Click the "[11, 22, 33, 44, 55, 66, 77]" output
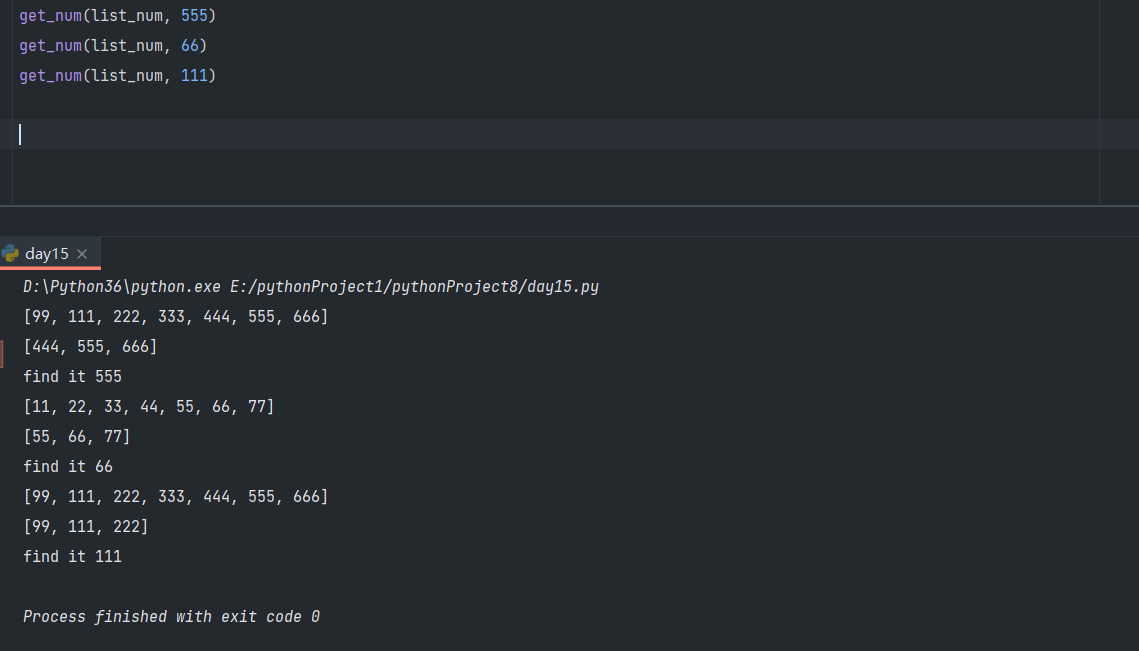Image resolution: width=1139 pixels, height=651 pixels. click(x=148, y=407)
